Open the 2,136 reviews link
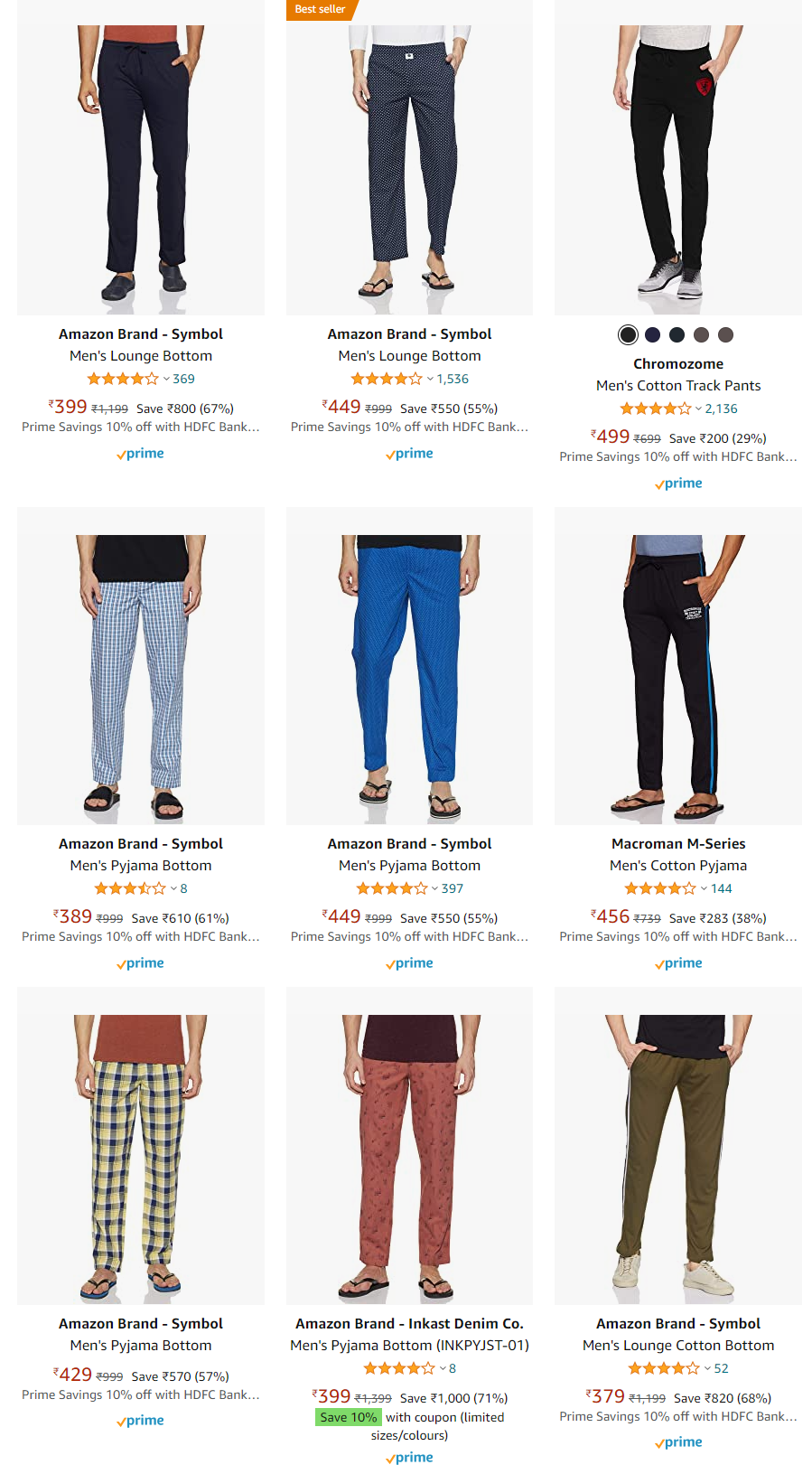 pyautogui.click(x=721, y=409)
